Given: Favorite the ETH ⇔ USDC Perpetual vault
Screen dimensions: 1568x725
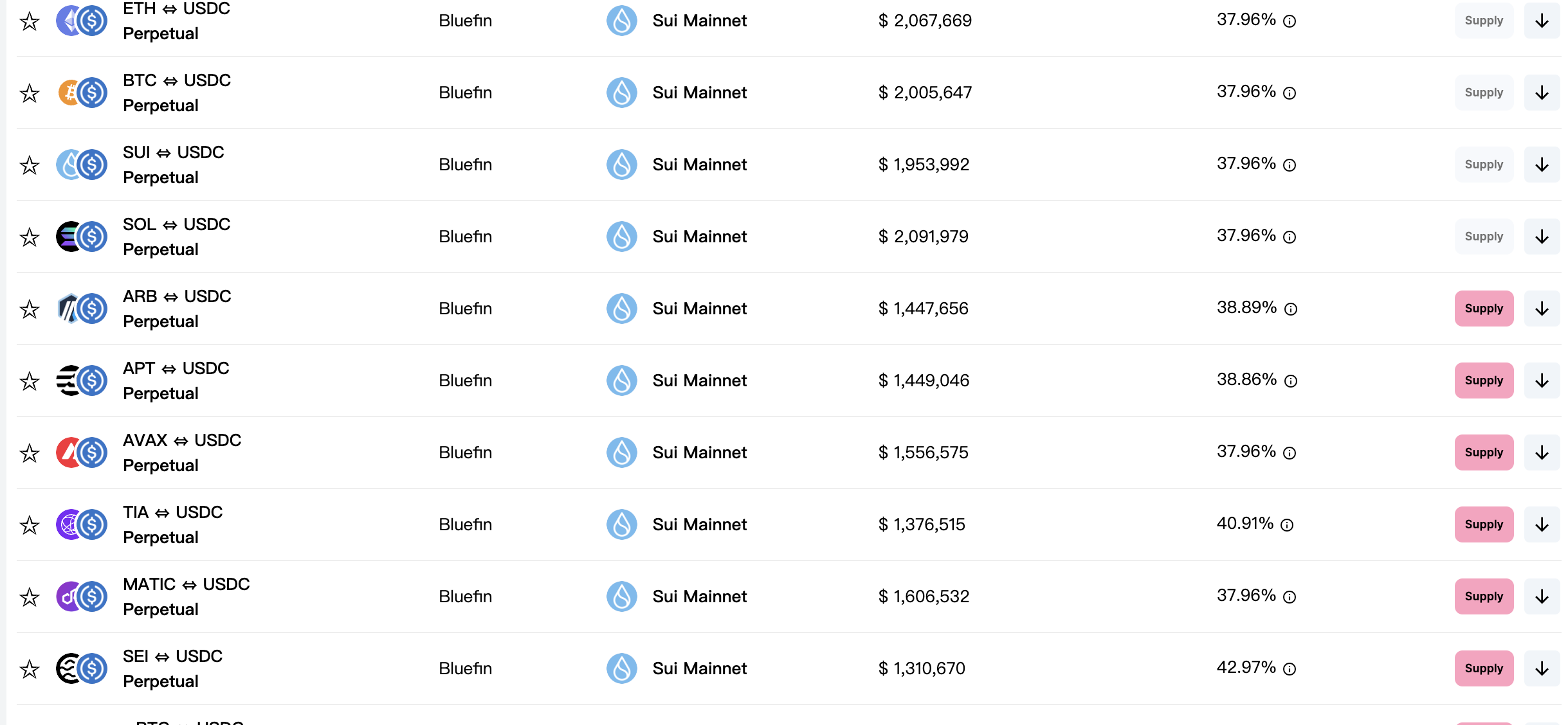Looking at the screenshot, I should (x=30, y=22).
